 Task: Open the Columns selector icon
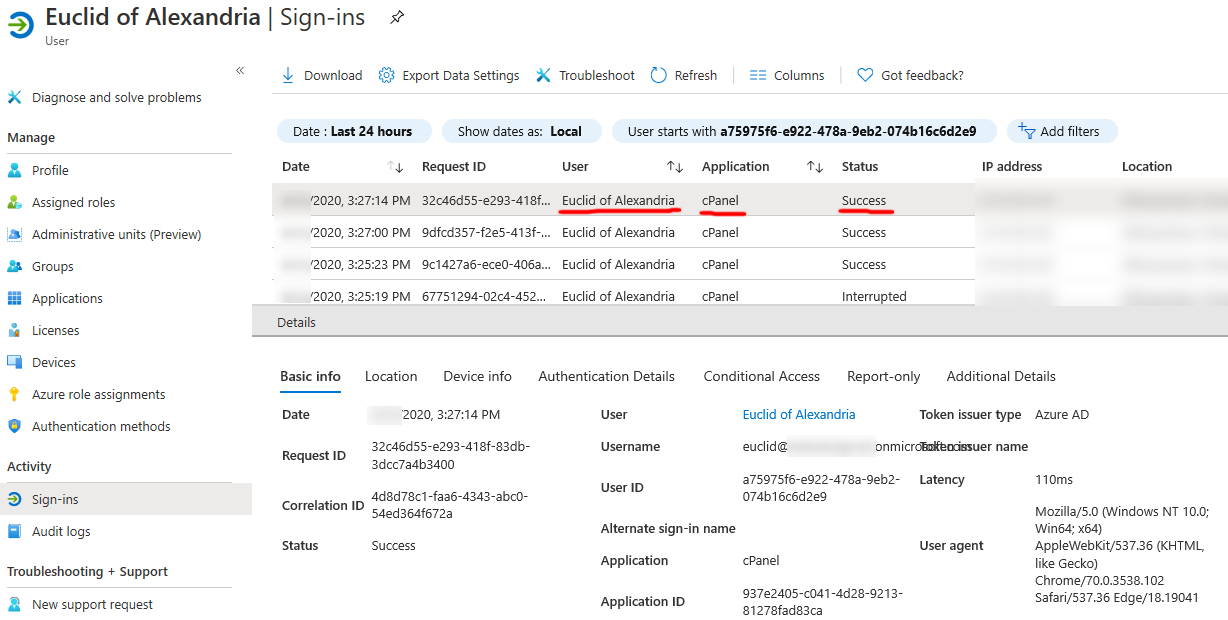[x=760, y=74]
